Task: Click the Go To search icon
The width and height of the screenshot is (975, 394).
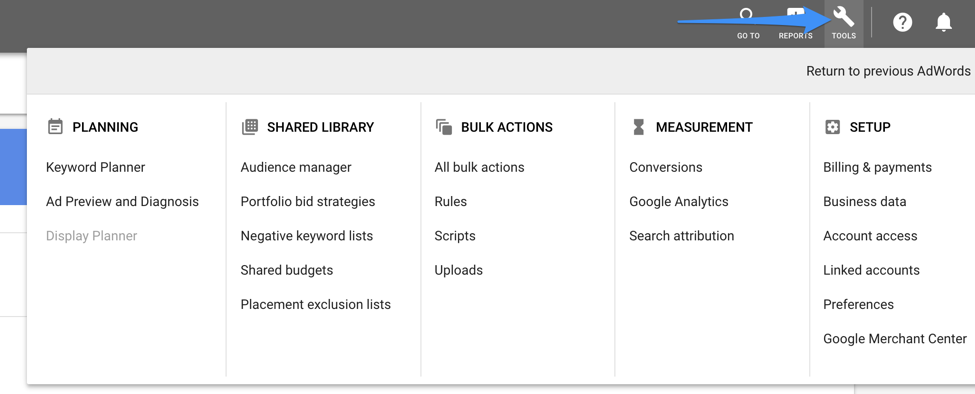Action: click(x=746, y=16)
